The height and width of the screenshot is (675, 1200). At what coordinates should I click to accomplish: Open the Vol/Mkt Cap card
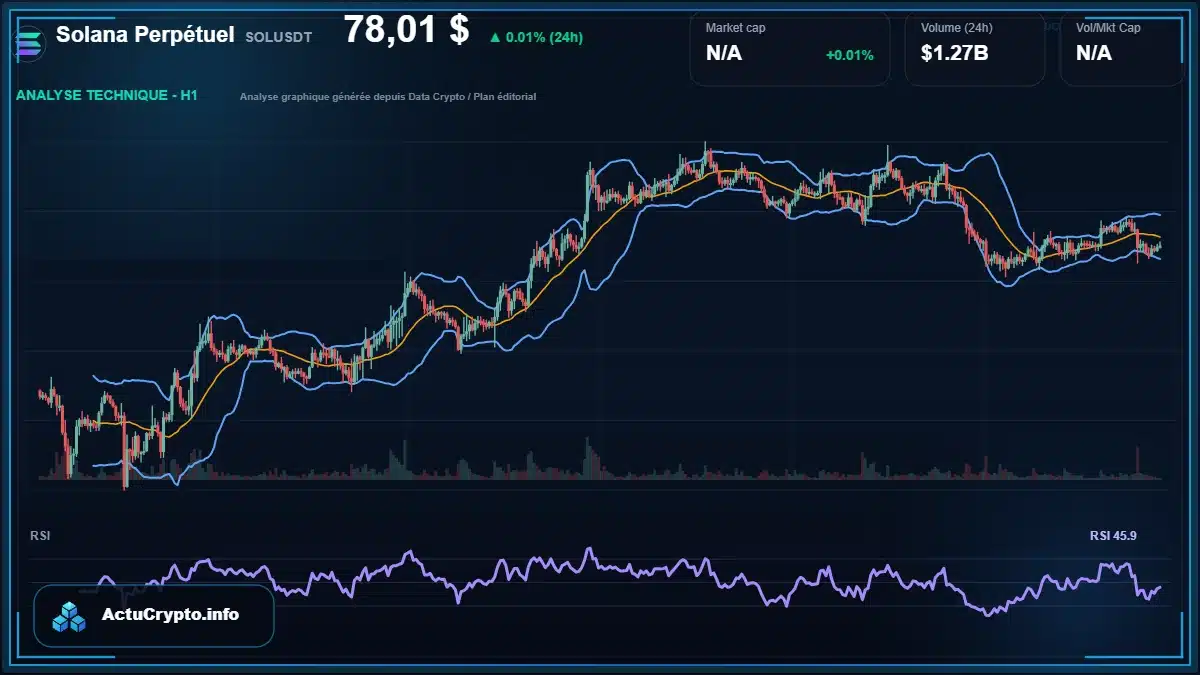pos(1124,48)
